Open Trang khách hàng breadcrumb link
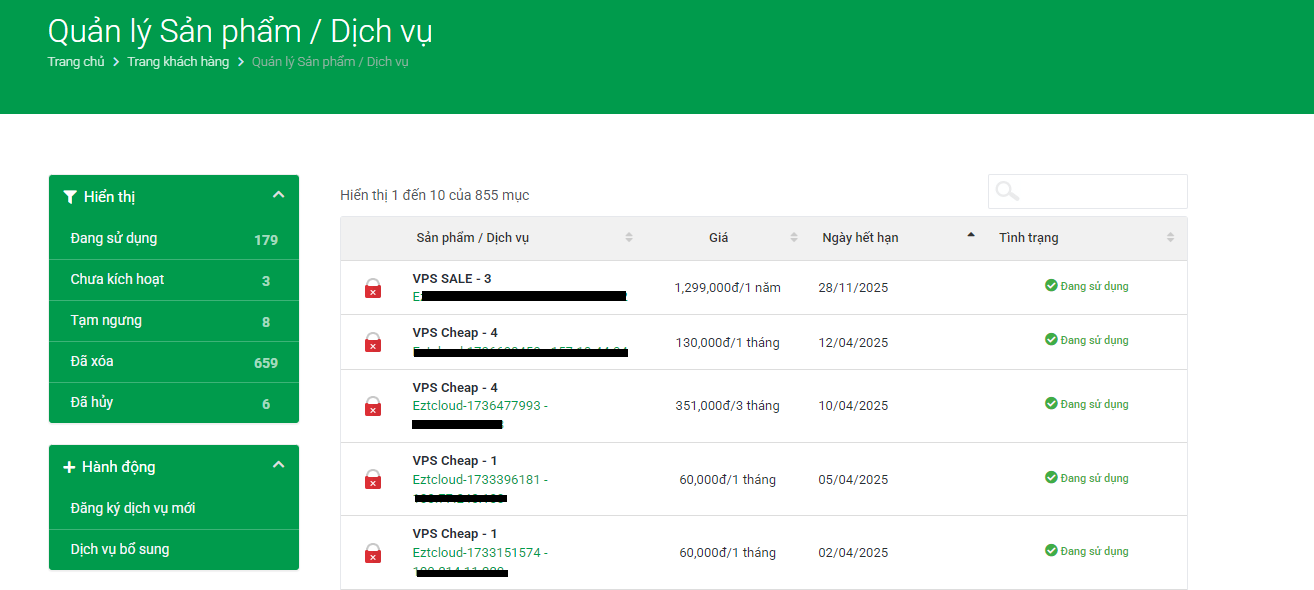1314x590 pixels. (x=178, y=62)
